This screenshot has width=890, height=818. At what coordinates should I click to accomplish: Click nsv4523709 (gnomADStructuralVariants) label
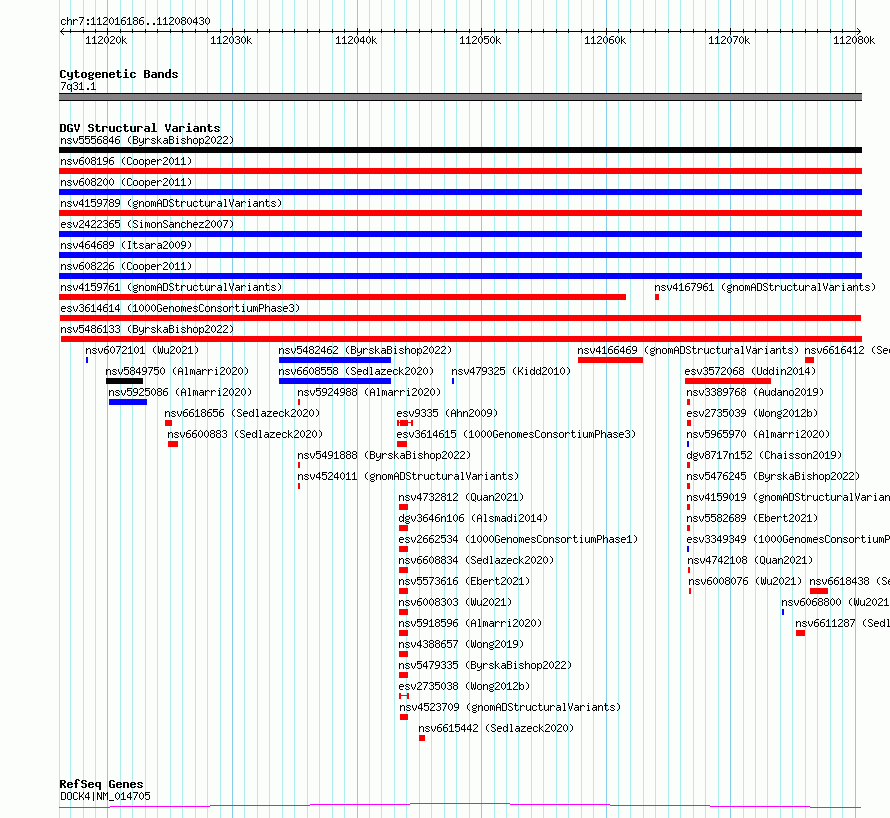tap(510, 707)
